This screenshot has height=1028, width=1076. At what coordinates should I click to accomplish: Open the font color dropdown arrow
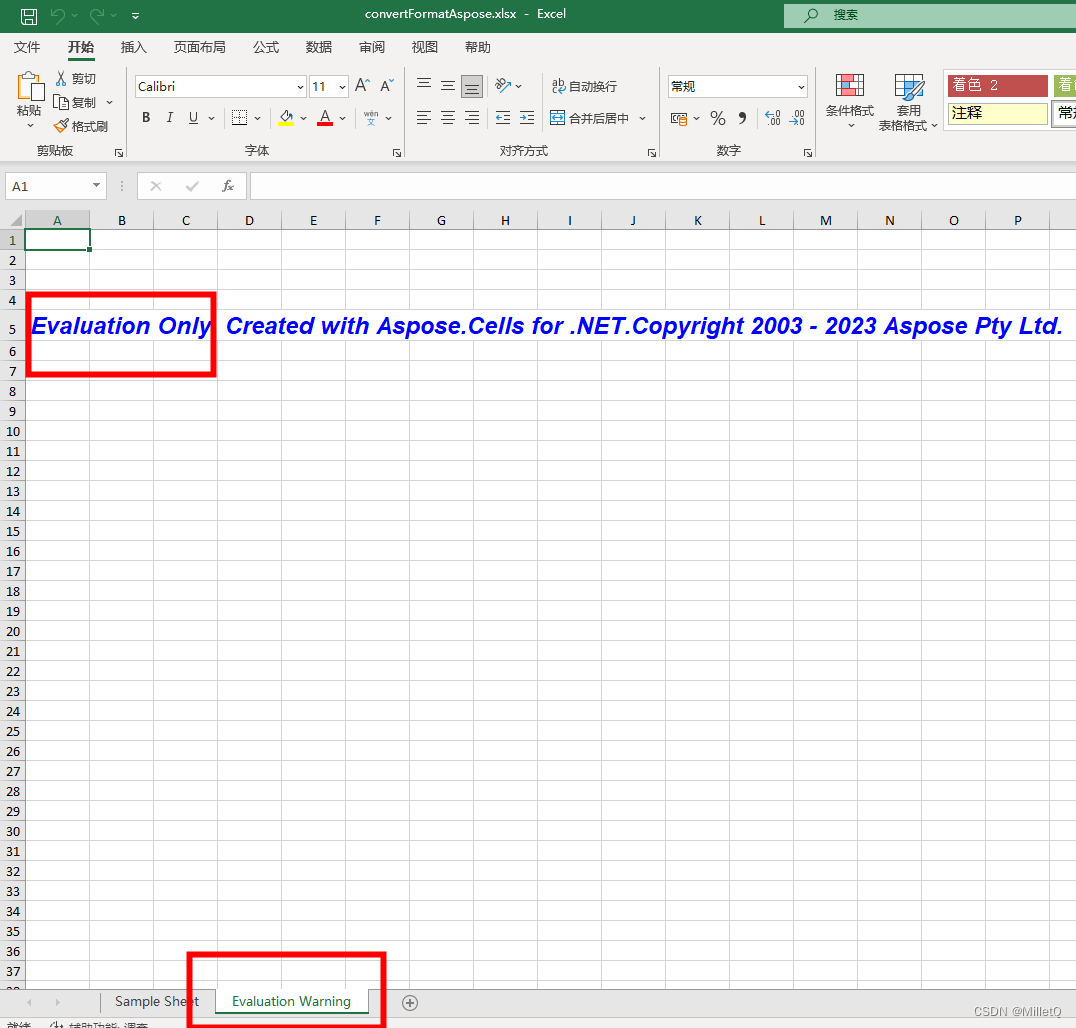(342, 119)
